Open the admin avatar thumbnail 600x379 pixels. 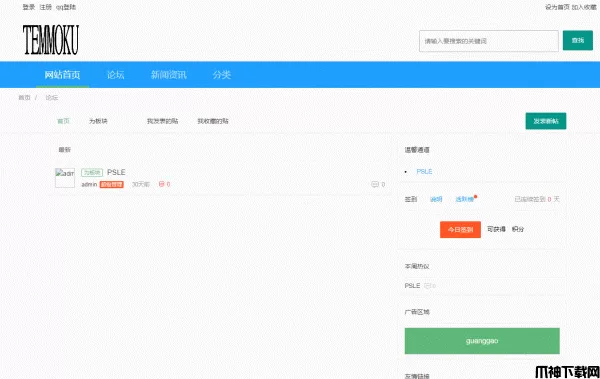(x=65, y=178)
